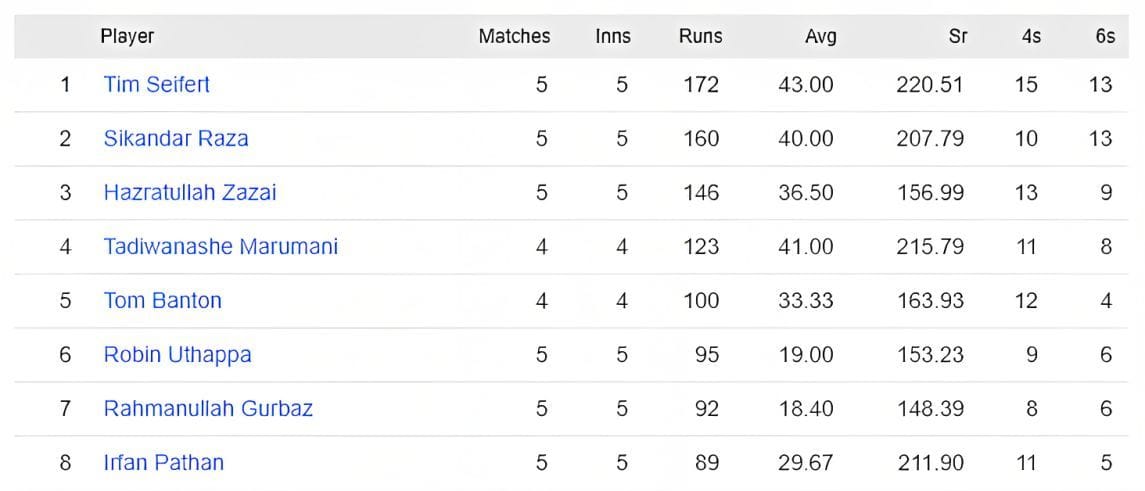Sort by the Avg column header
Image resolution: width=1145 pixels, height=491 pixels.
pos(820,37)
